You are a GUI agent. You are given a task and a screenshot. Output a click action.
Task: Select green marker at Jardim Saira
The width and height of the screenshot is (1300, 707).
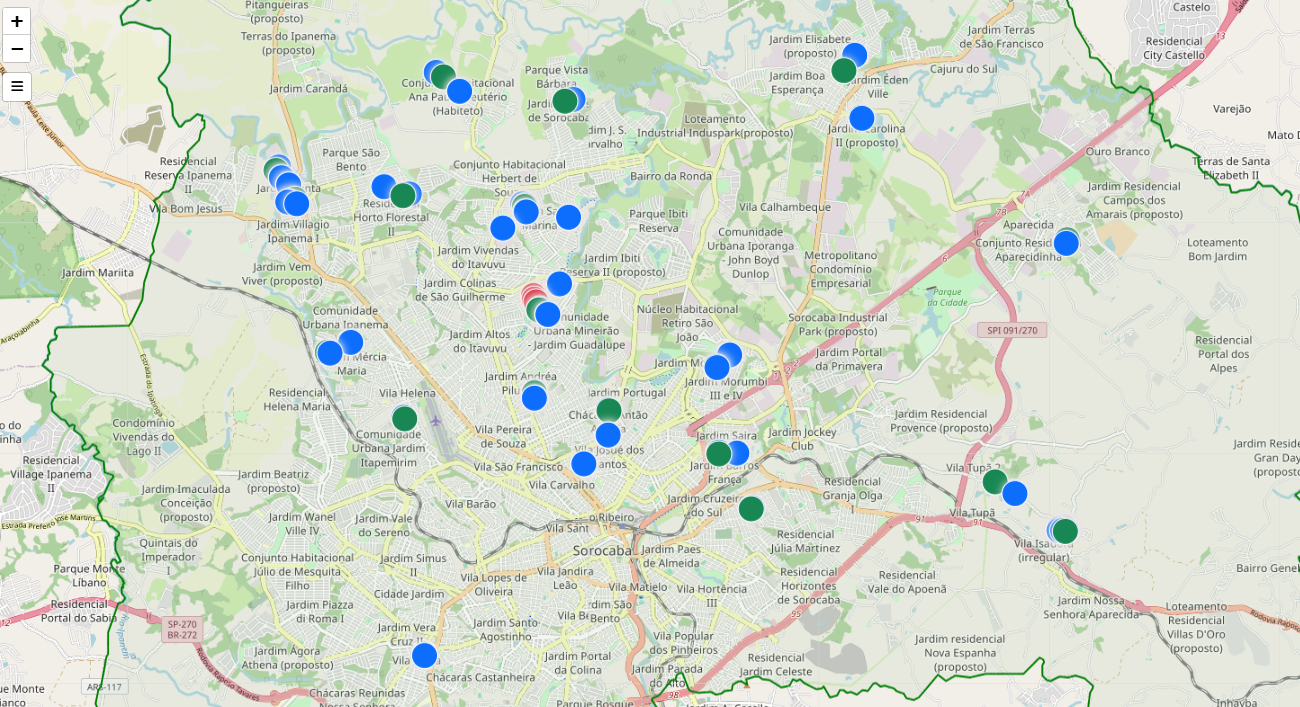[x=719, y=454]
